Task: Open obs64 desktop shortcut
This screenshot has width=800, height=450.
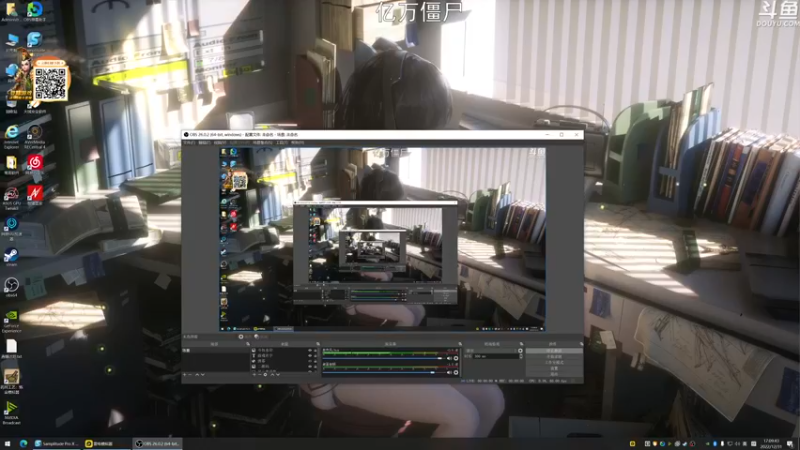Action: (x=11, y=287)
